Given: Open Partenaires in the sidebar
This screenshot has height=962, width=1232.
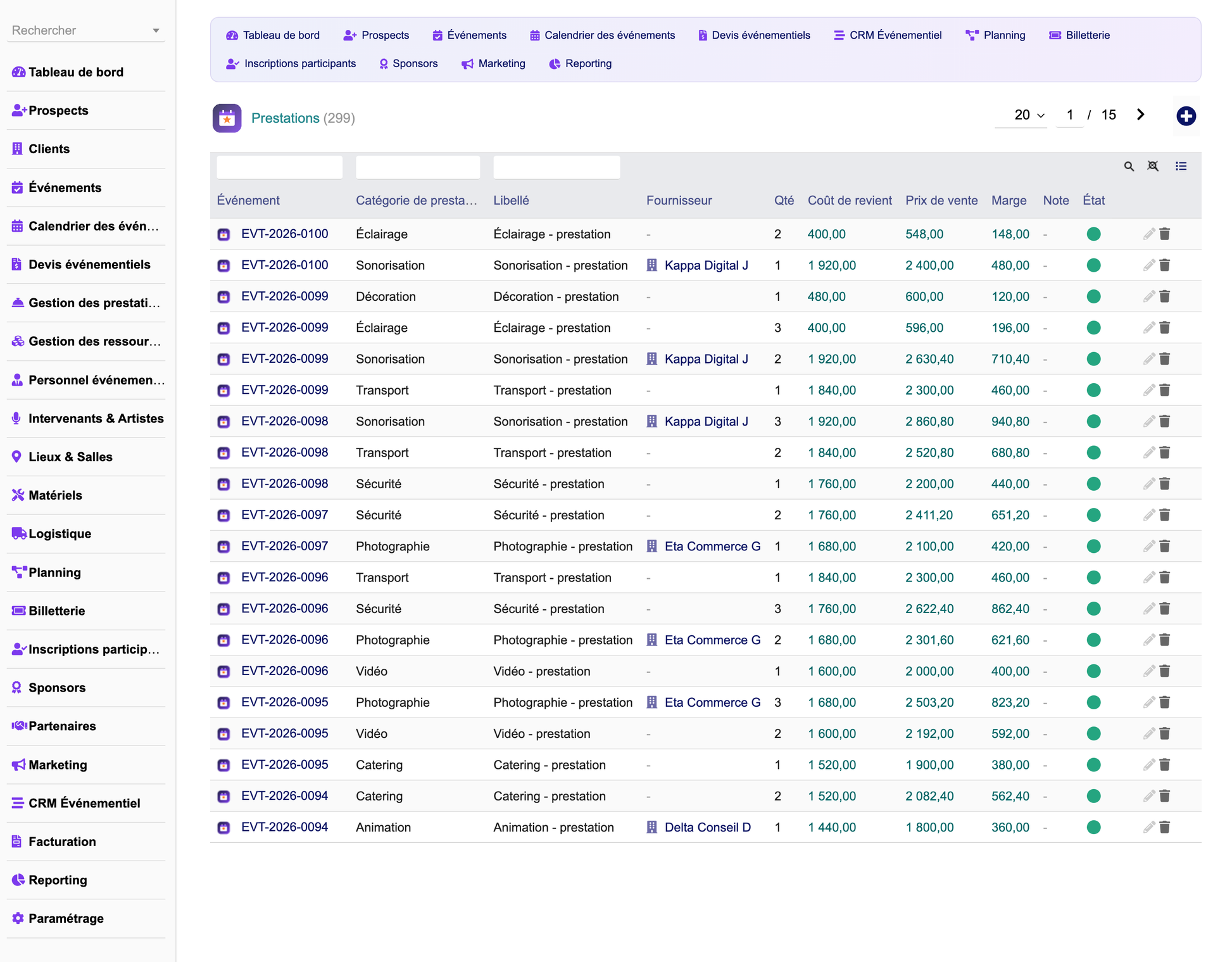Looking at the screenshot, I should 86,726.
